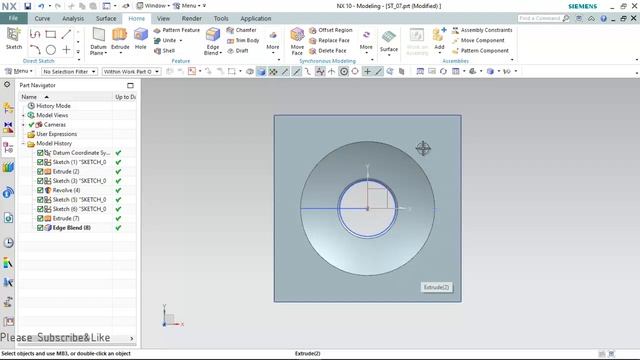Toggle checkbox for Extrude (2)

(40, 171)
